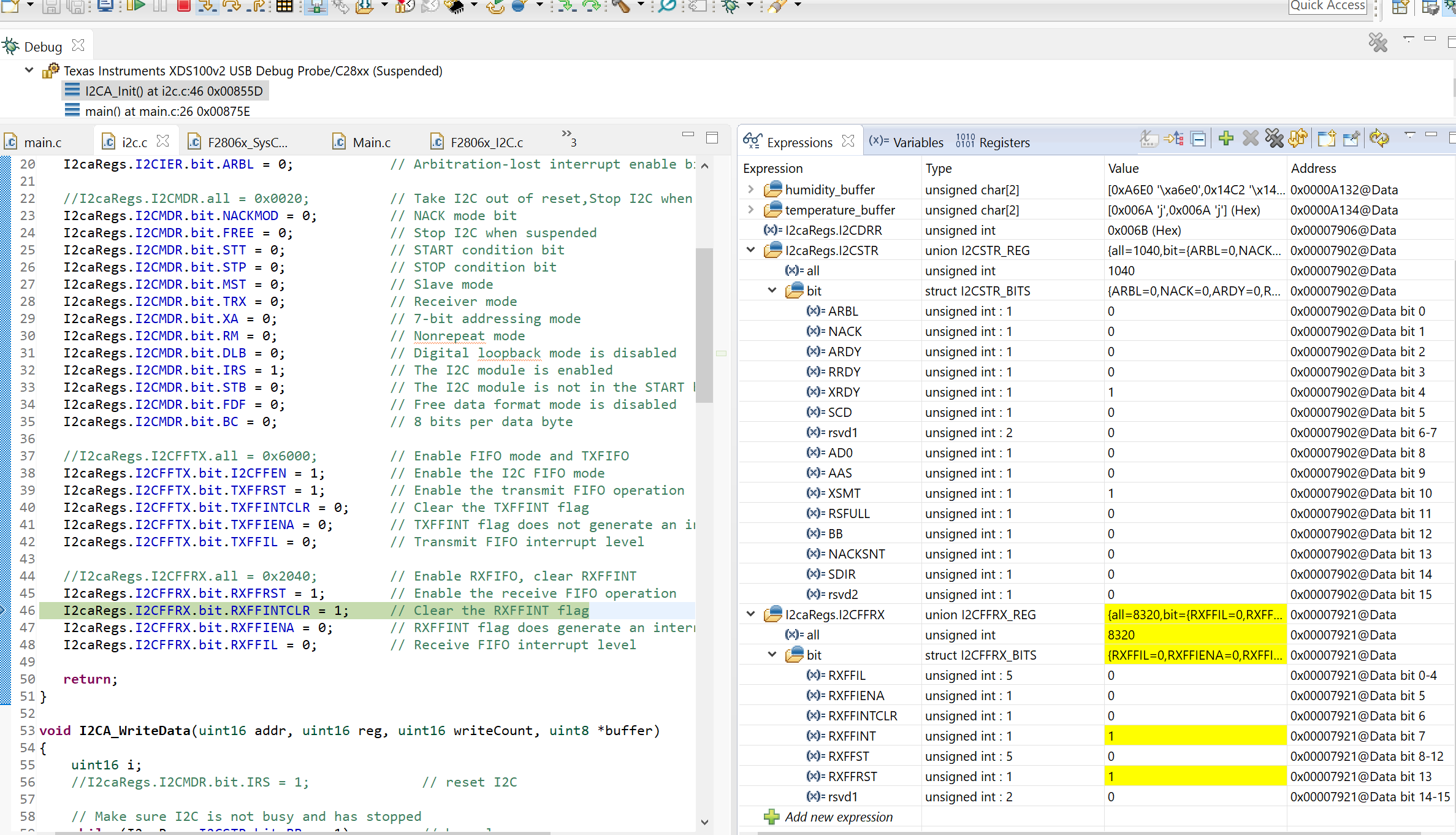
Task: Click the green plus Add expression icon
Action: click(1226, 139)
